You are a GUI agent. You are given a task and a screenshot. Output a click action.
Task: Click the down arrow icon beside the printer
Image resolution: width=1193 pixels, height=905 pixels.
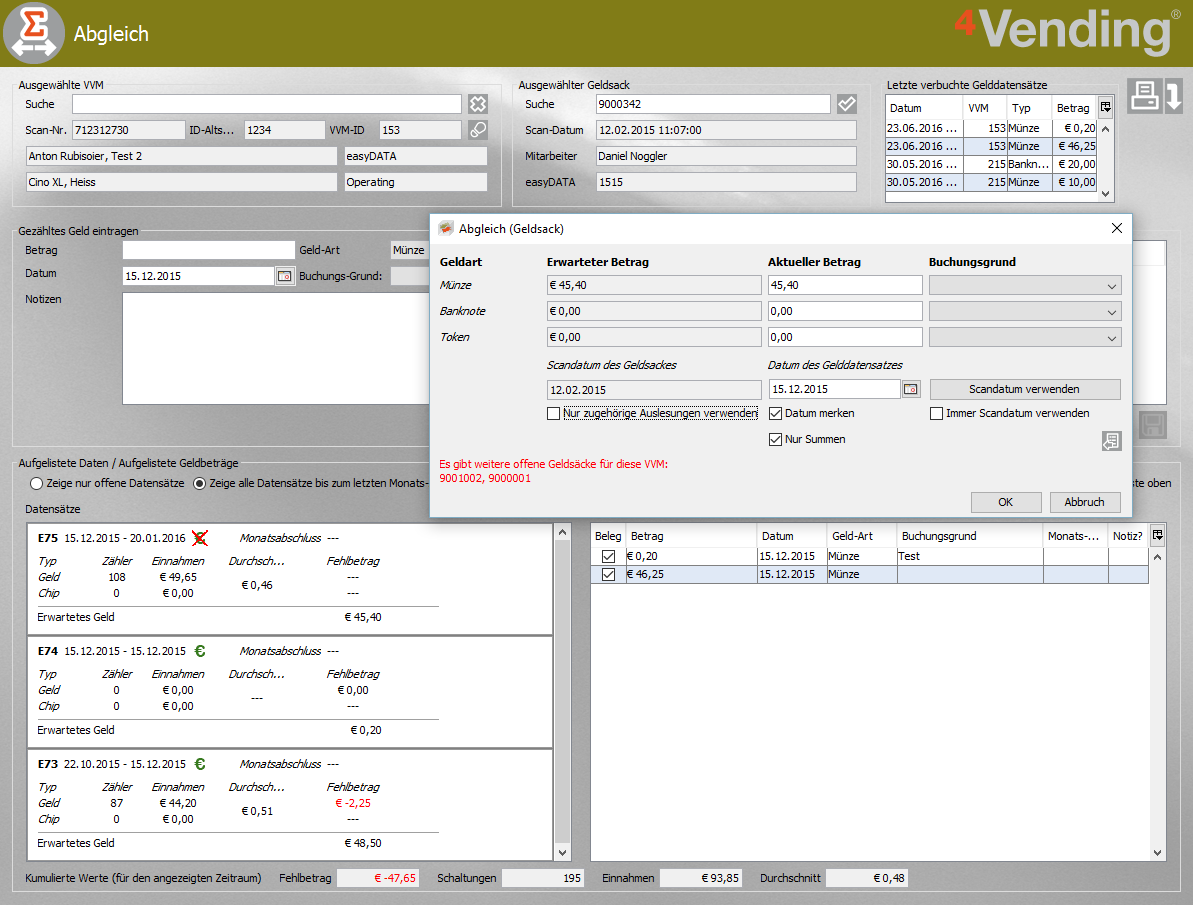pyautogui.click(x=1173, y=96)
